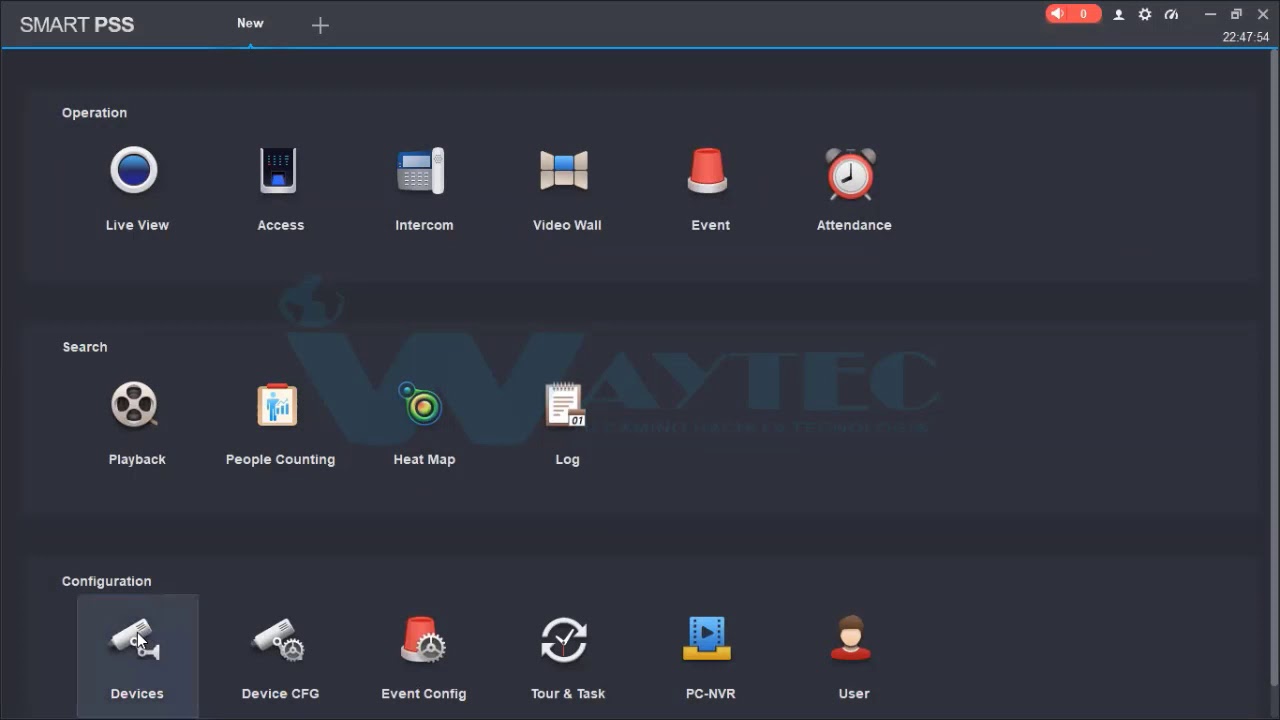Open the Heat Map module

pos(424,423)
